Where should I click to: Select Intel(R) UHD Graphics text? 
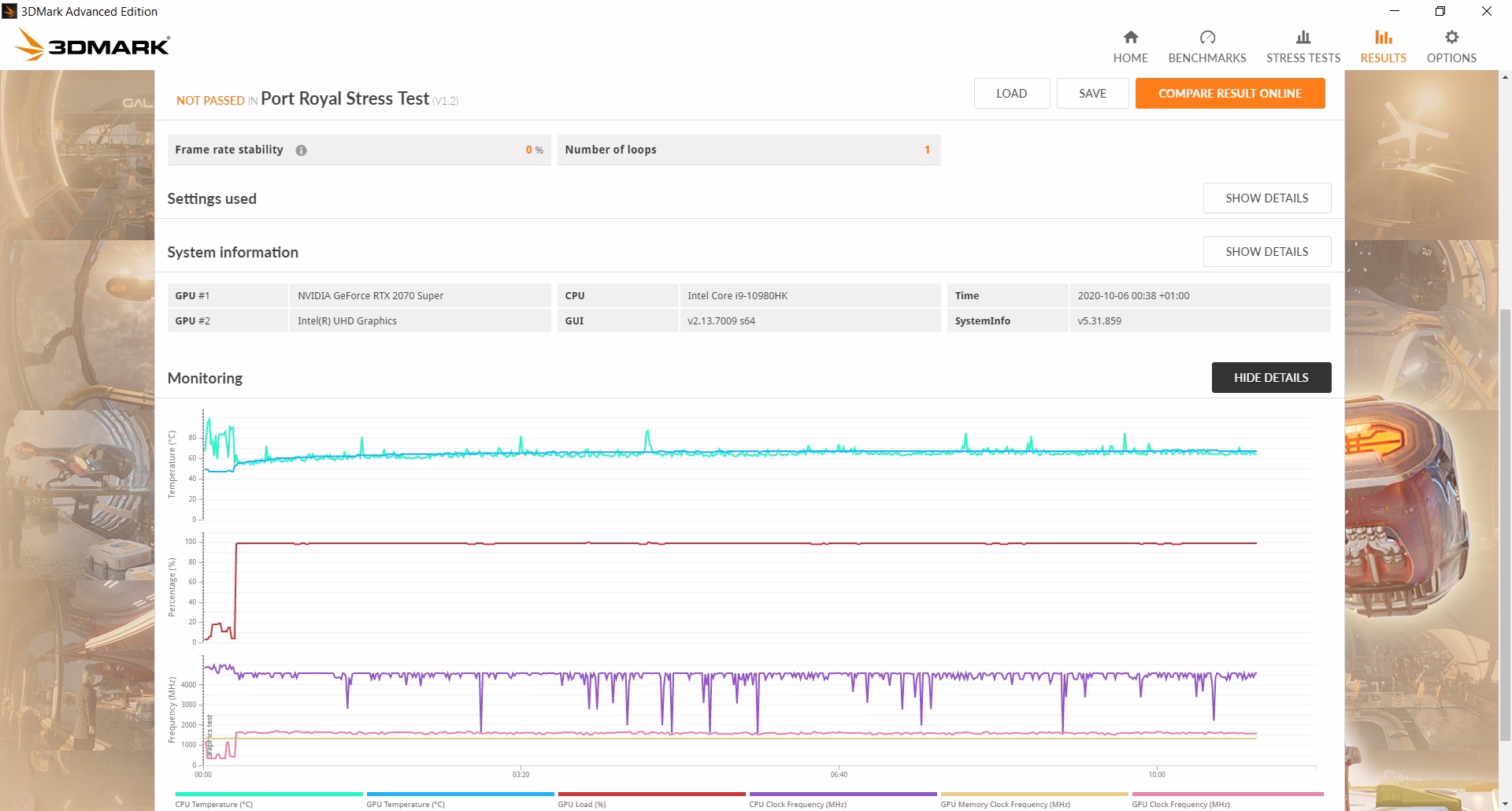tap(346, 320)
